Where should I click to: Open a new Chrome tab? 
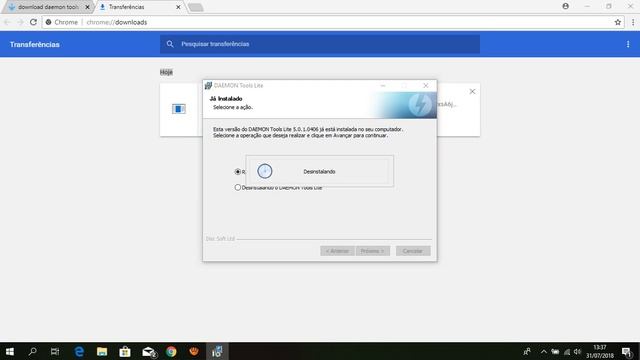[x=196, y=7]
